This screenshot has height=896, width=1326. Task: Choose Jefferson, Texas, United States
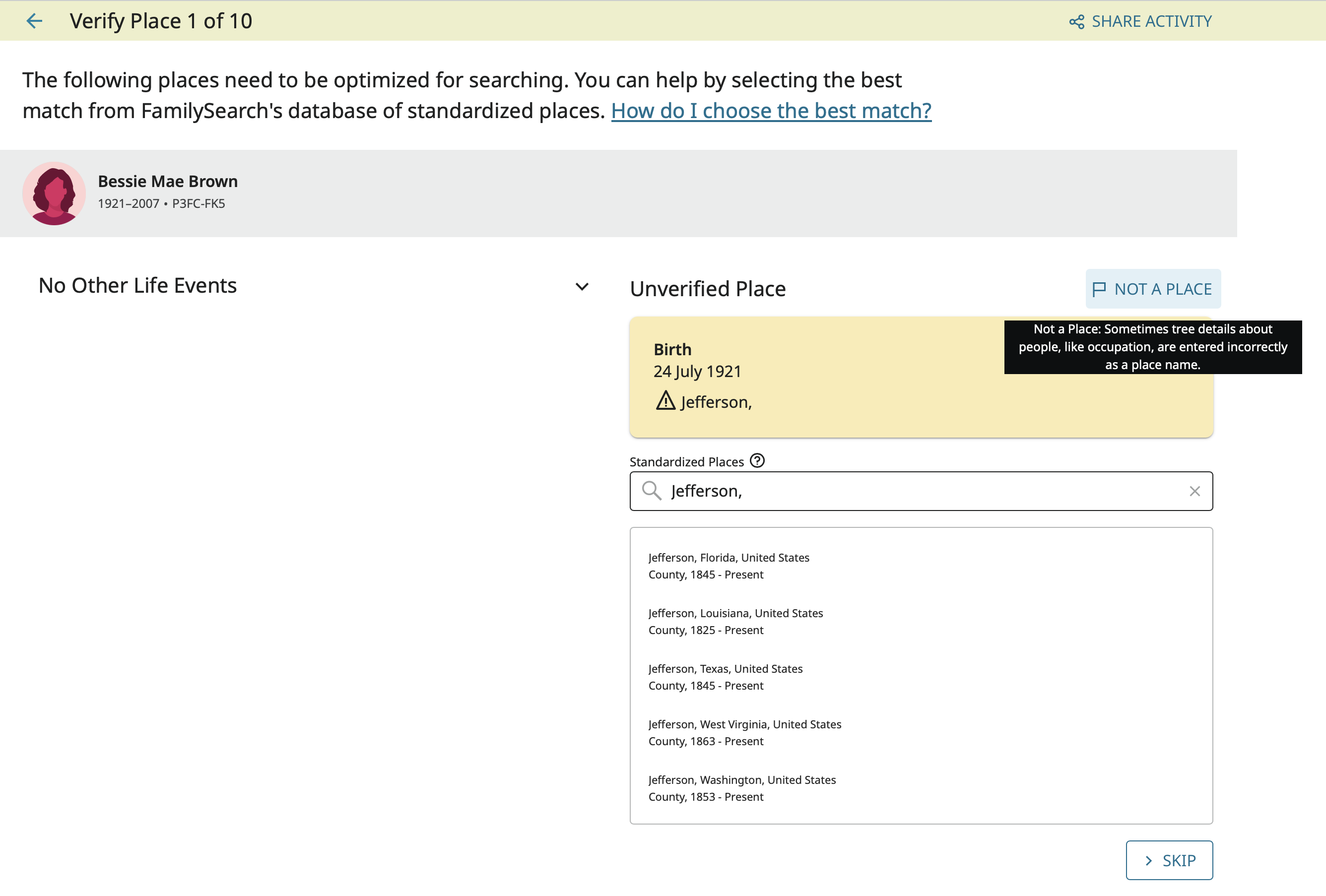coord(921,677)
